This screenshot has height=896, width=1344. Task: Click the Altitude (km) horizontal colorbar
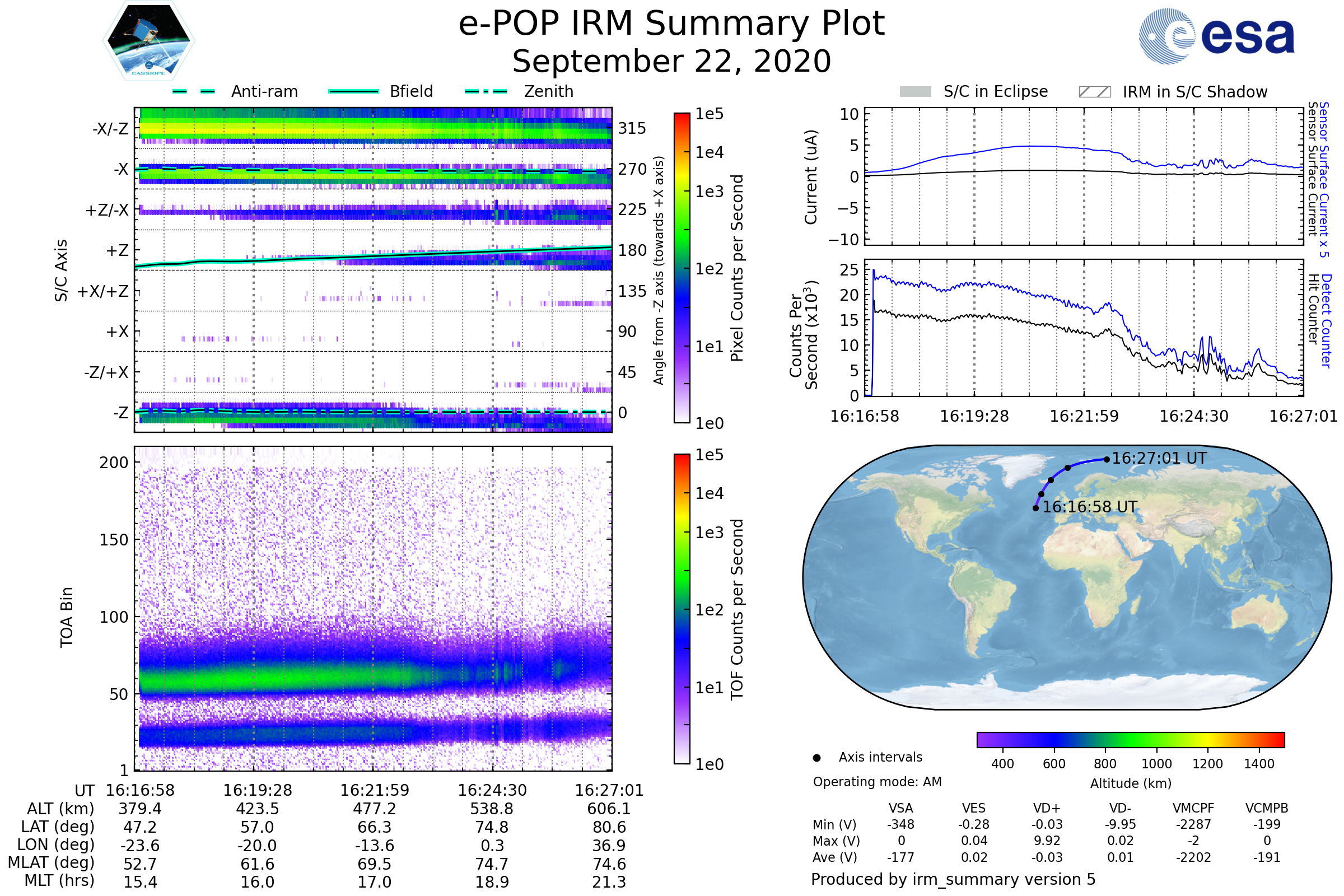(x=1131, y=739)
